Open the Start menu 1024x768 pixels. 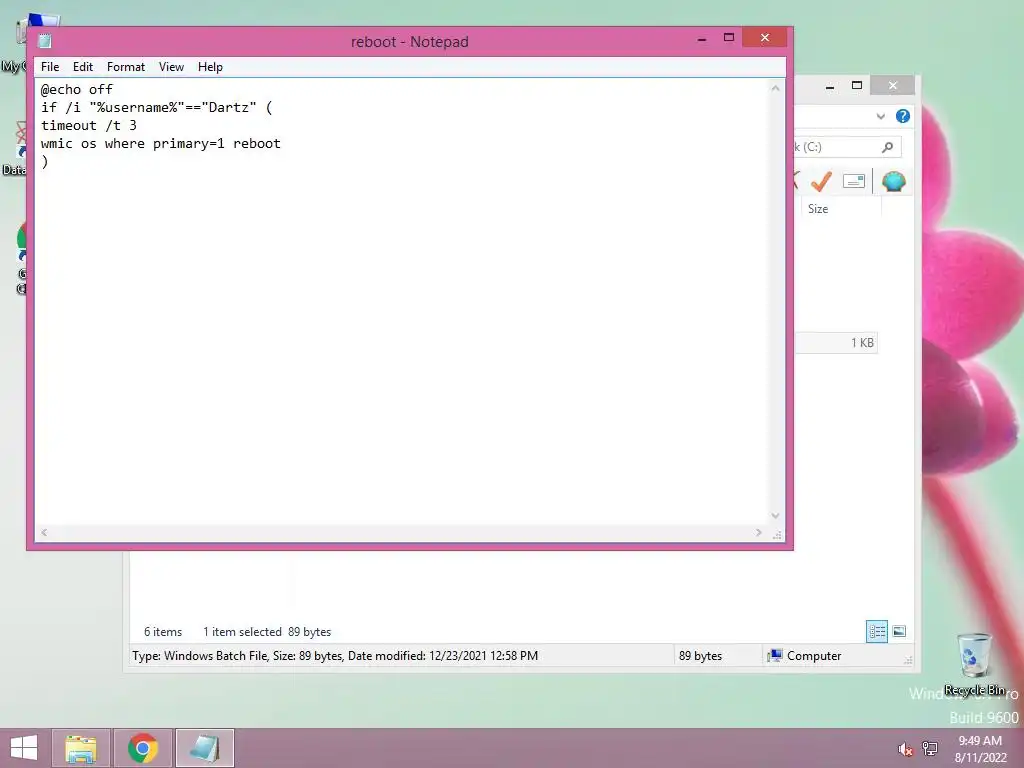point(24,748)
